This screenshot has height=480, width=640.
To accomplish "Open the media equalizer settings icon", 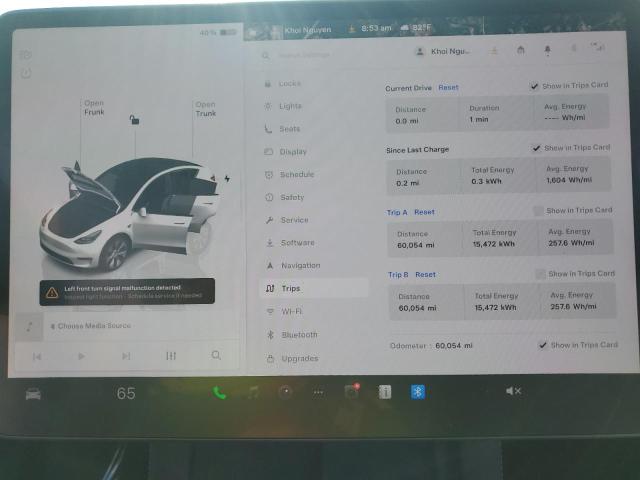I will [171, 356].
